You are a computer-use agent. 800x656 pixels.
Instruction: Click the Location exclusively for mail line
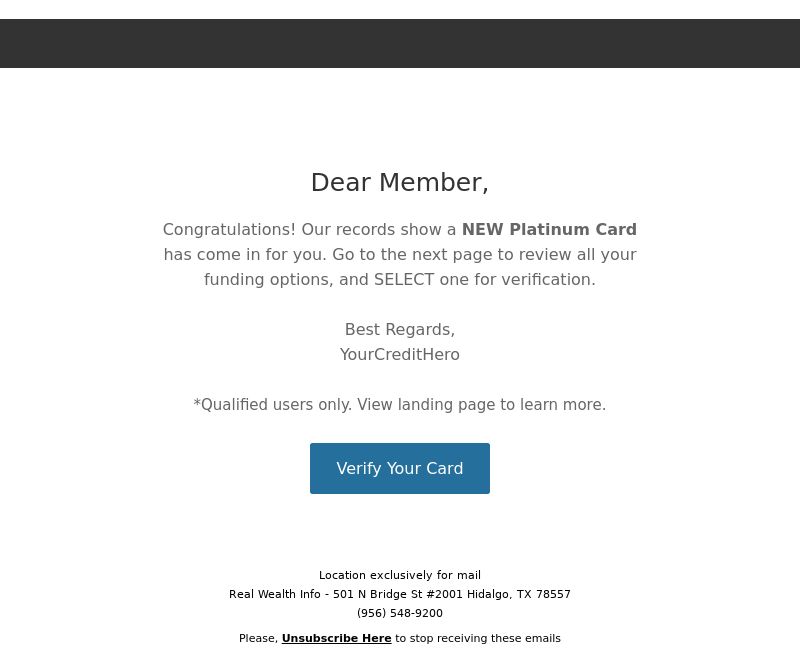click(400, 575)
